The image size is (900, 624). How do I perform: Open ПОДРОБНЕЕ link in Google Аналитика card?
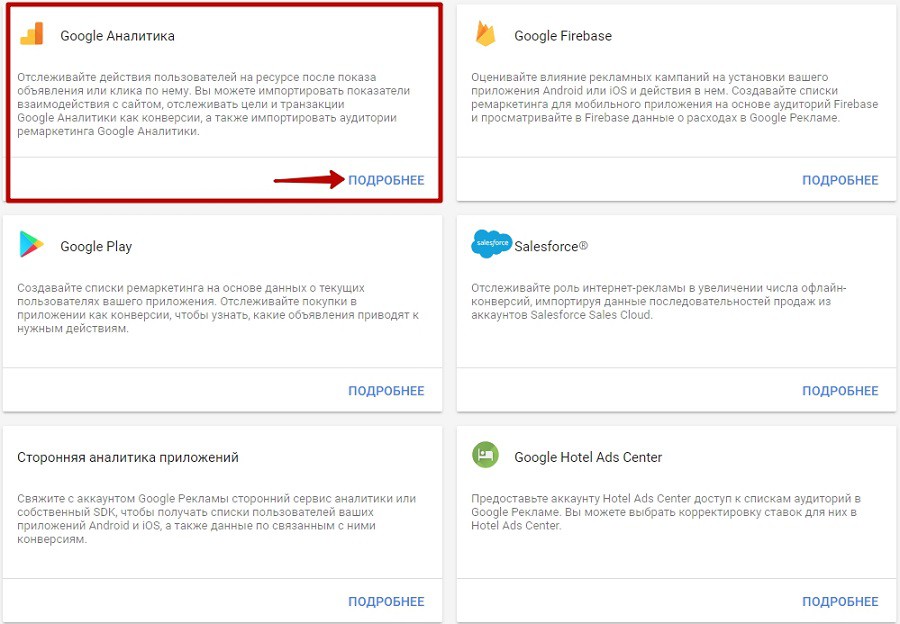pos(386,180)
